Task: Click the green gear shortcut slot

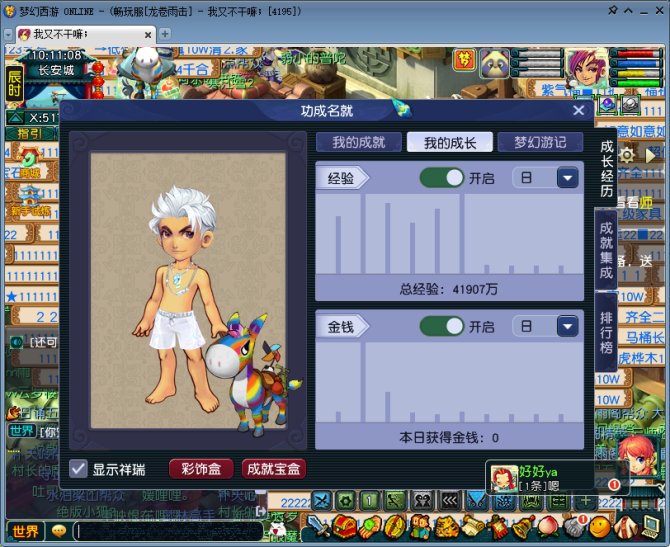Action: pyautogui.click(x=346, y=500)
